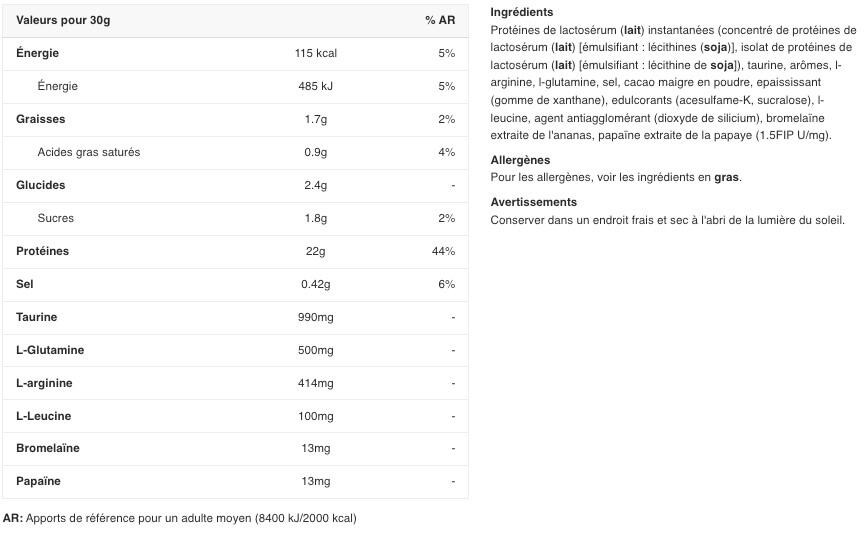
Task: Click the 'Bromelaïne' row label
Action: 48,448
